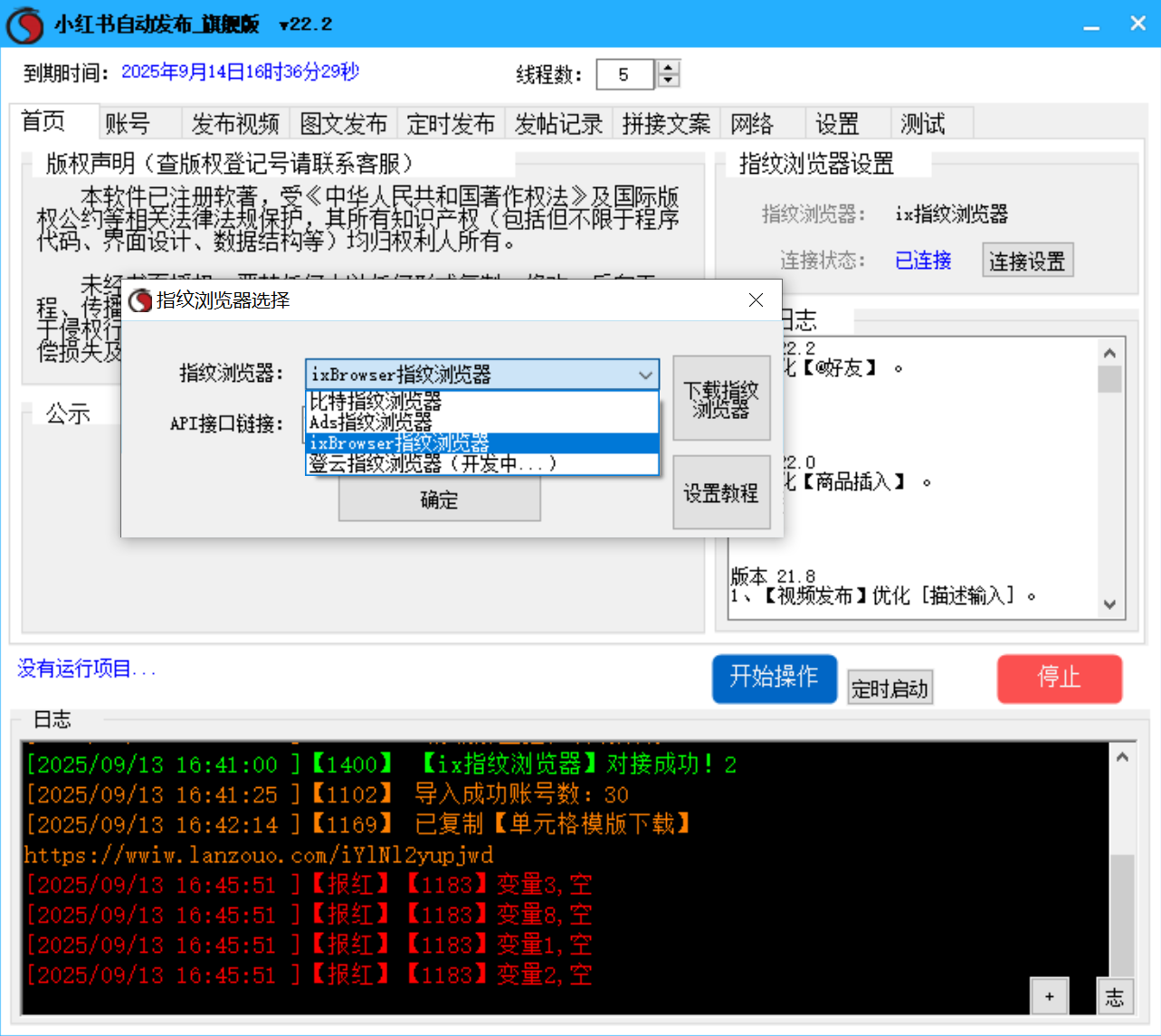1161x1036 pixels.
Task: Click the 连接设置 button
Action: tap(1028, 259)
